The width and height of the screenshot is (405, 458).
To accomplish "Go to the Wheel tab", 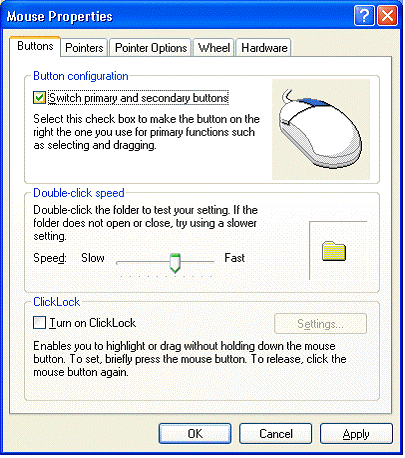I will (214, 48).
